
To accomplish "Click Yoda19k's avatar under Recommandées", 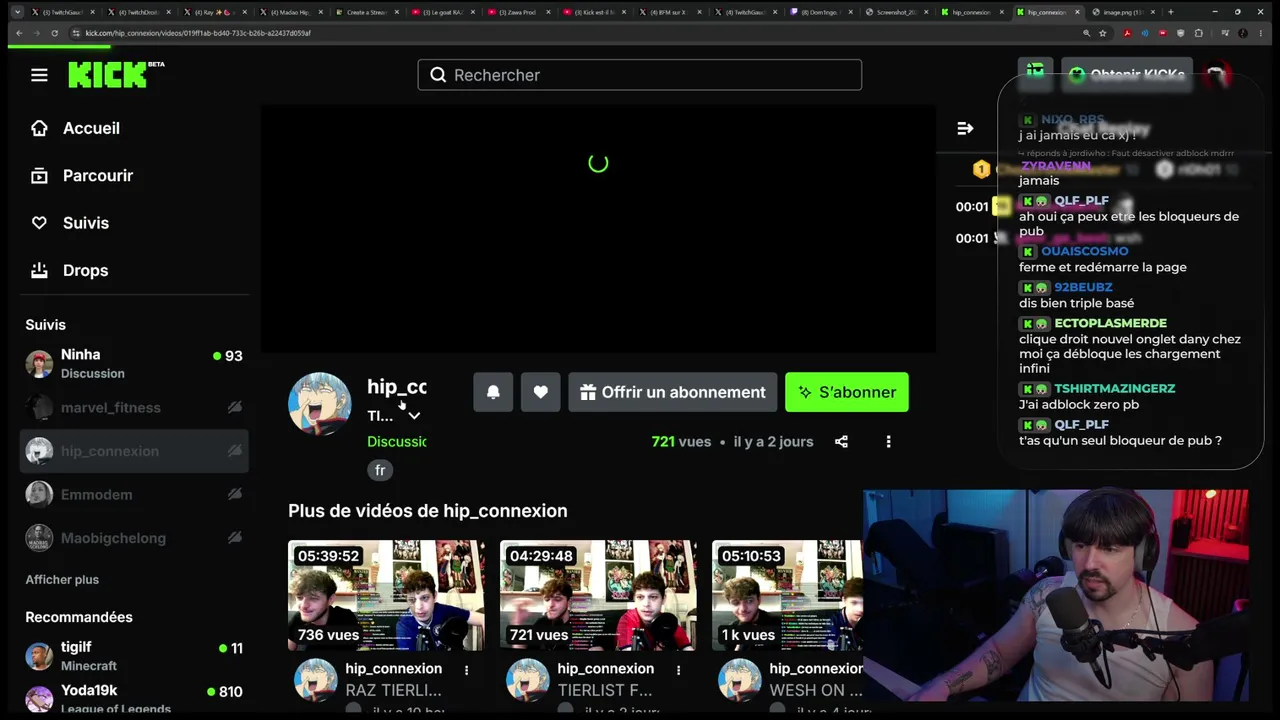I will click(39, 699).
